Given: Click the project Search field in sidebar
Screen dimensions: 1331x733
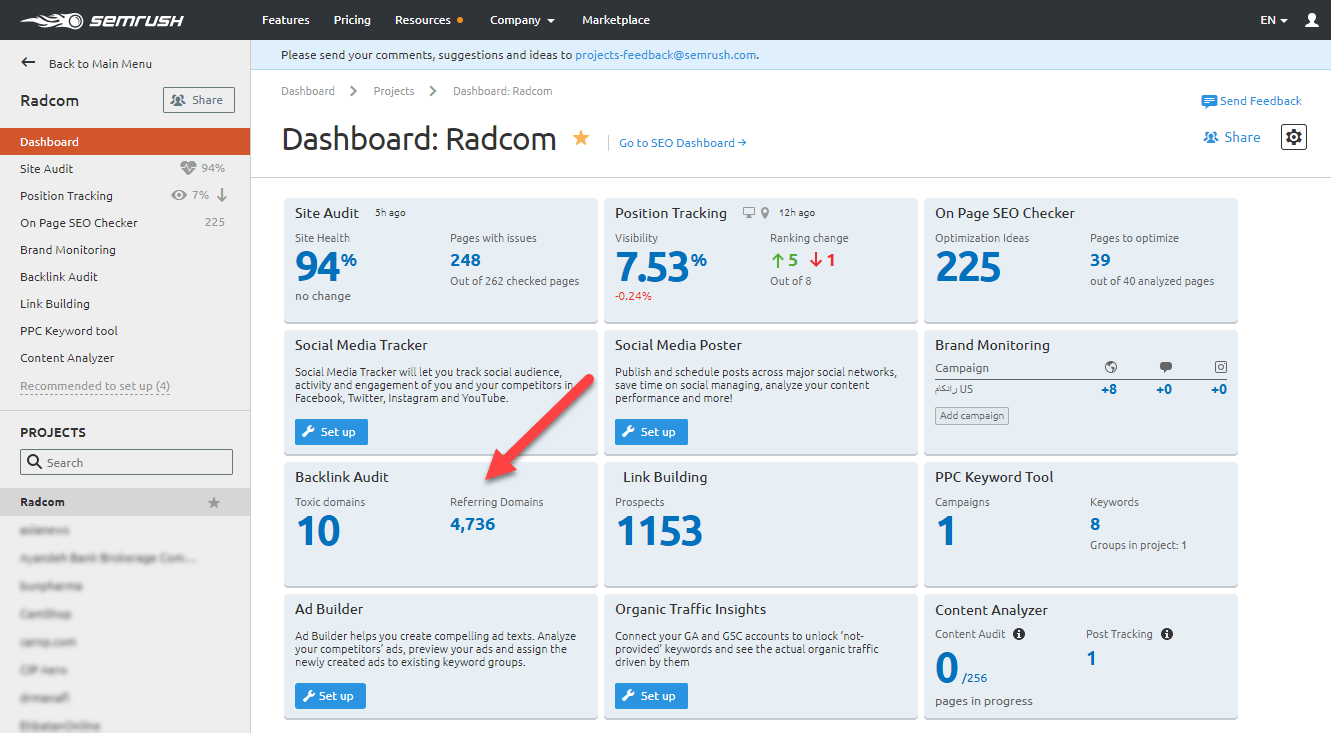Looking at the screenshot, I should coord(126,461).
